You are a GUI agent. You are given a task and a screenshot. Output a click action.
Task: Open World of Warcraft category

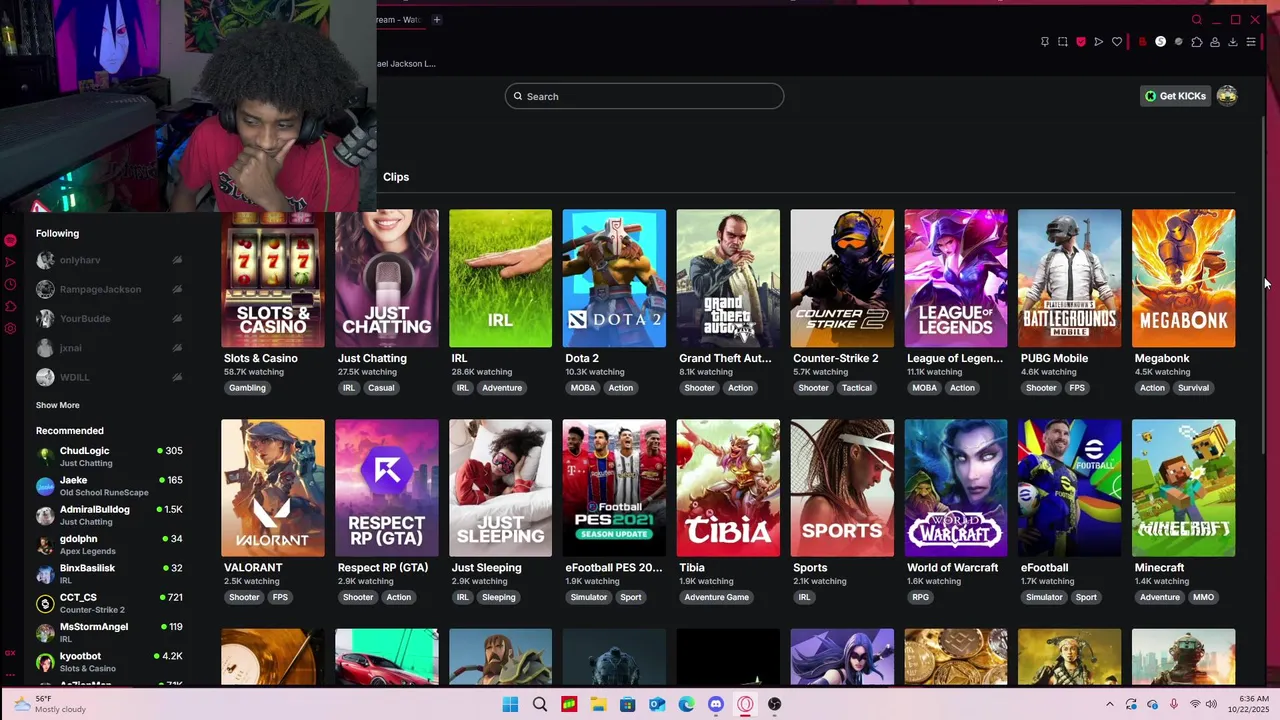coord(956,488)
